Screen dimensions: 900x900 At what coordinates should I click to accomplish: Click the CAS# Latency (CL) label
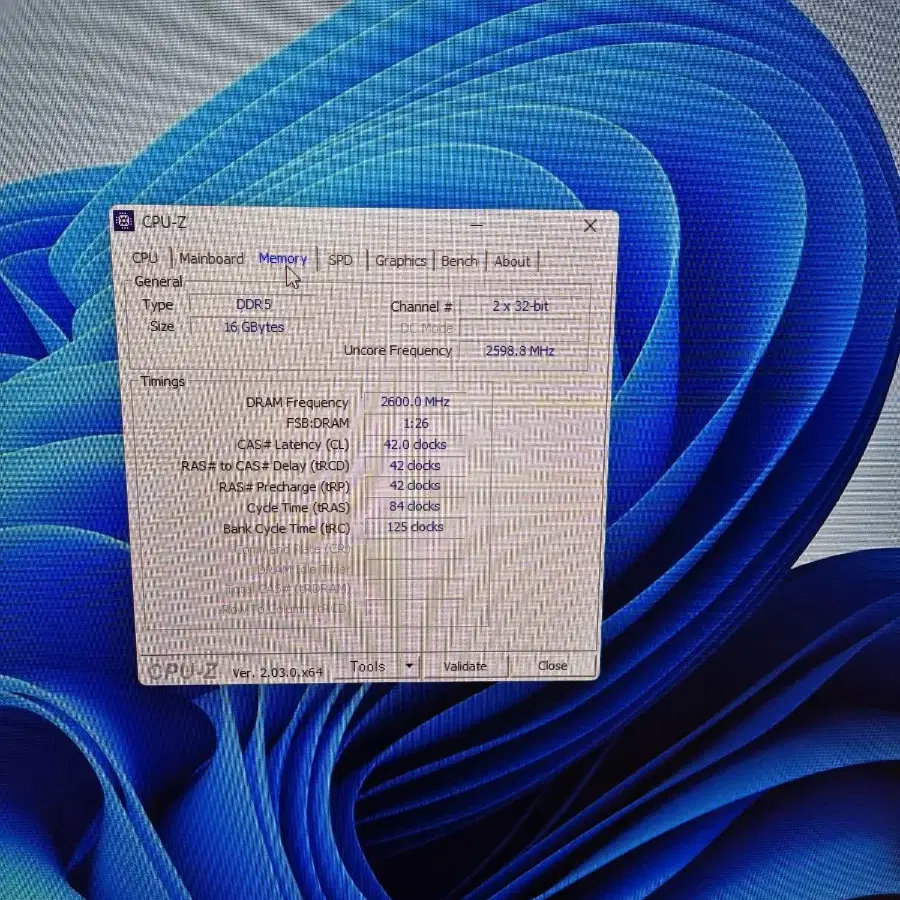tap(293, 445)
